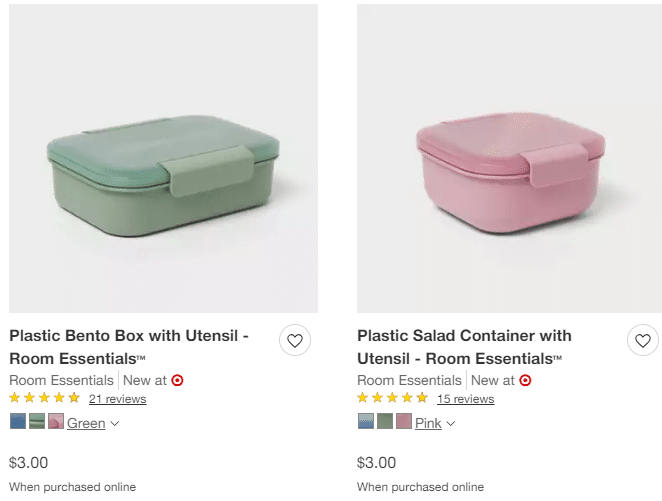Open the 15 reviews link
662x501 pixels.
465,399
